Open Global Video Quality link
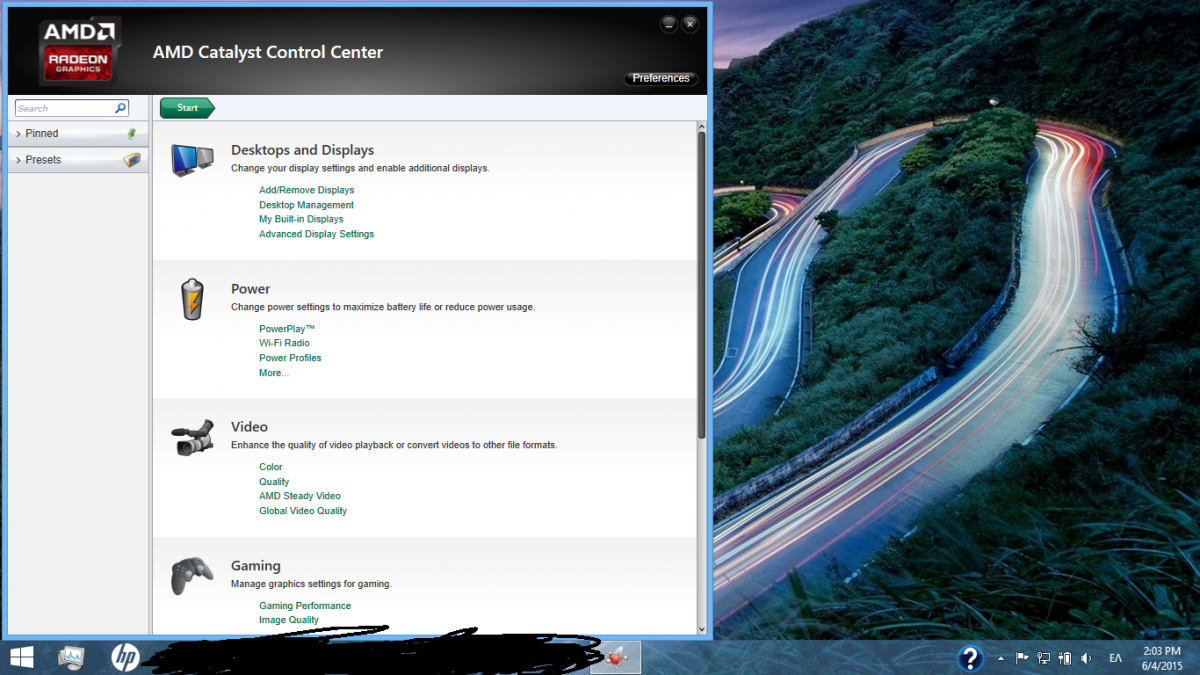The height and width of the screenshot is (675, 1200). [x=303, y=511]
